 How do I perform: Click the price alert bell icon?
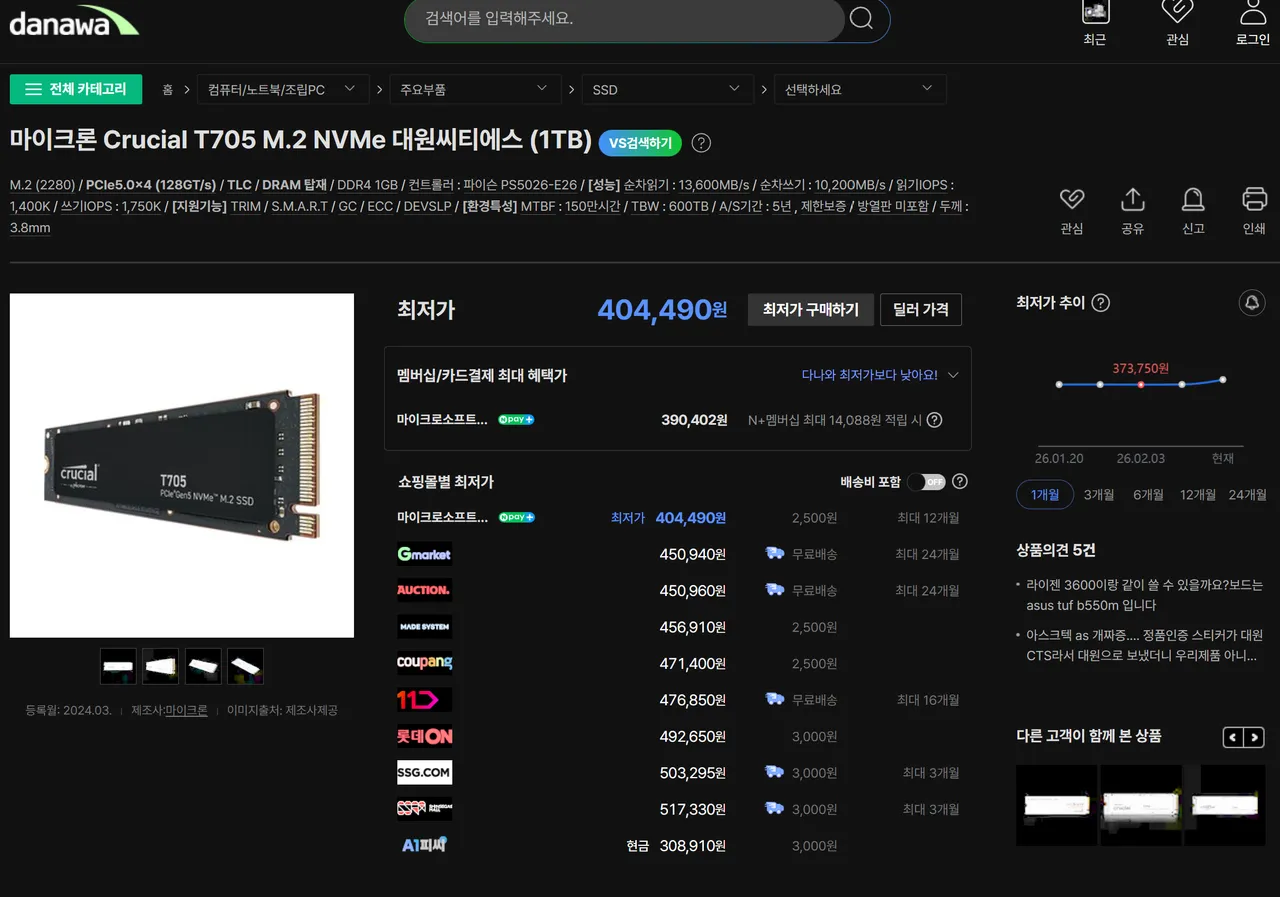coord(1252,303)
